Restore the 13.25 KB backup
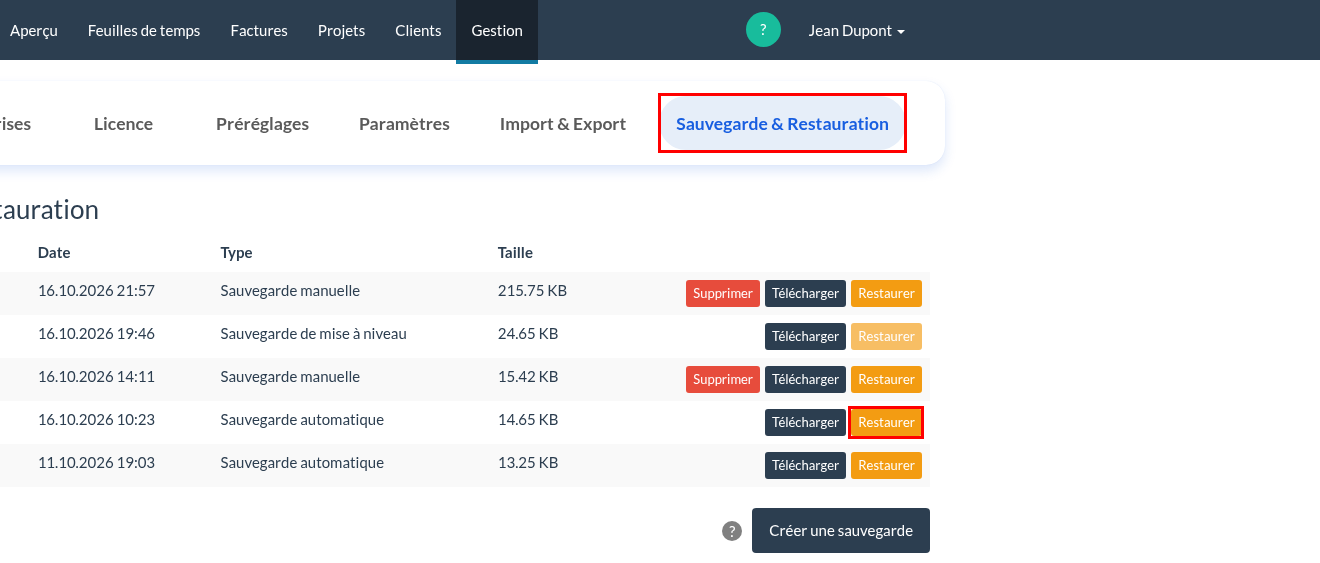Image resolution: width=1320 pixels, height=563 pixels. pyautogui.click(x=886, y=465)
